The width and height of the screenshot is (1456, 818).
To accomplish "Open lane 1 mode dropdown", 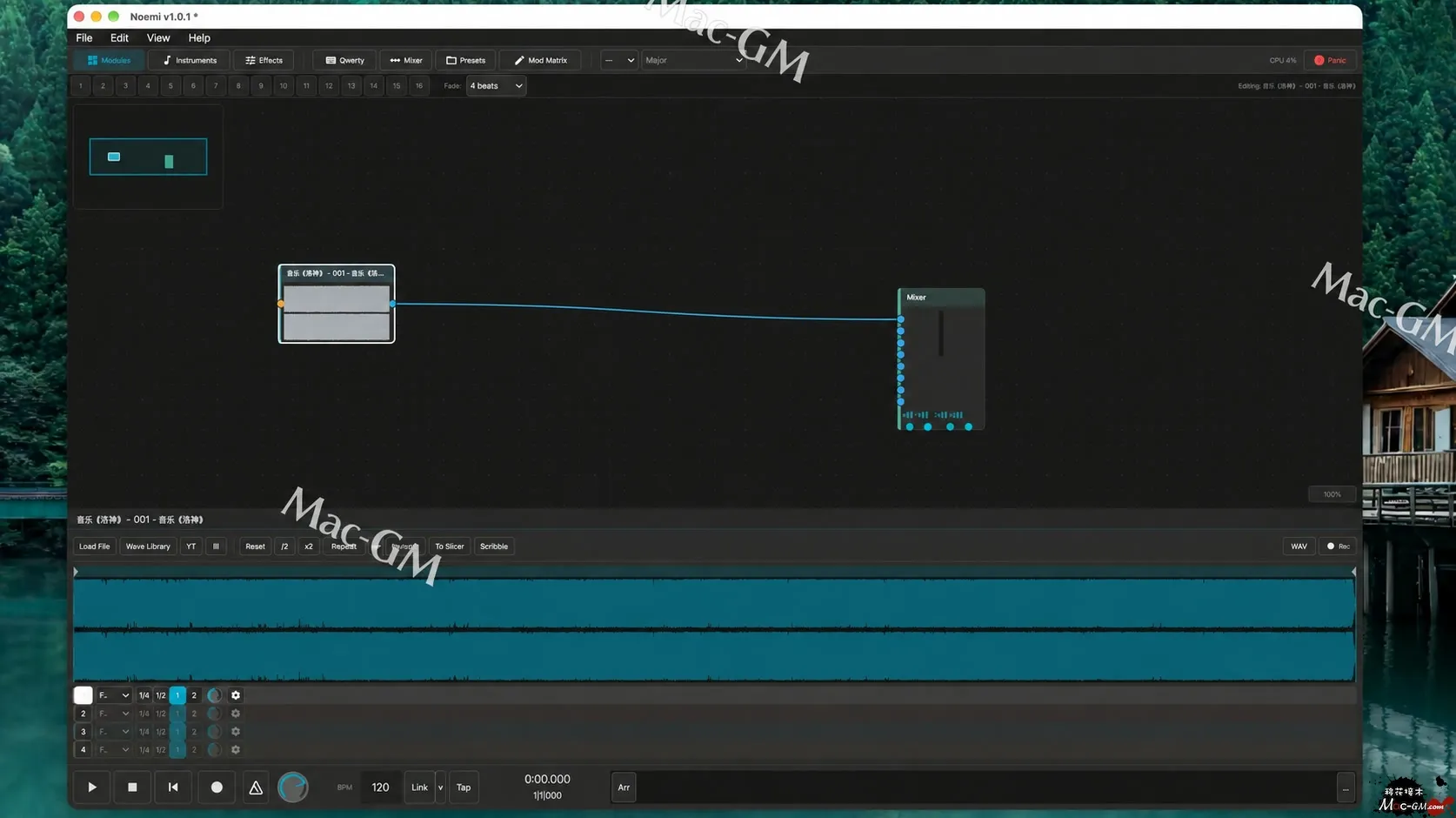I will 113,695.
